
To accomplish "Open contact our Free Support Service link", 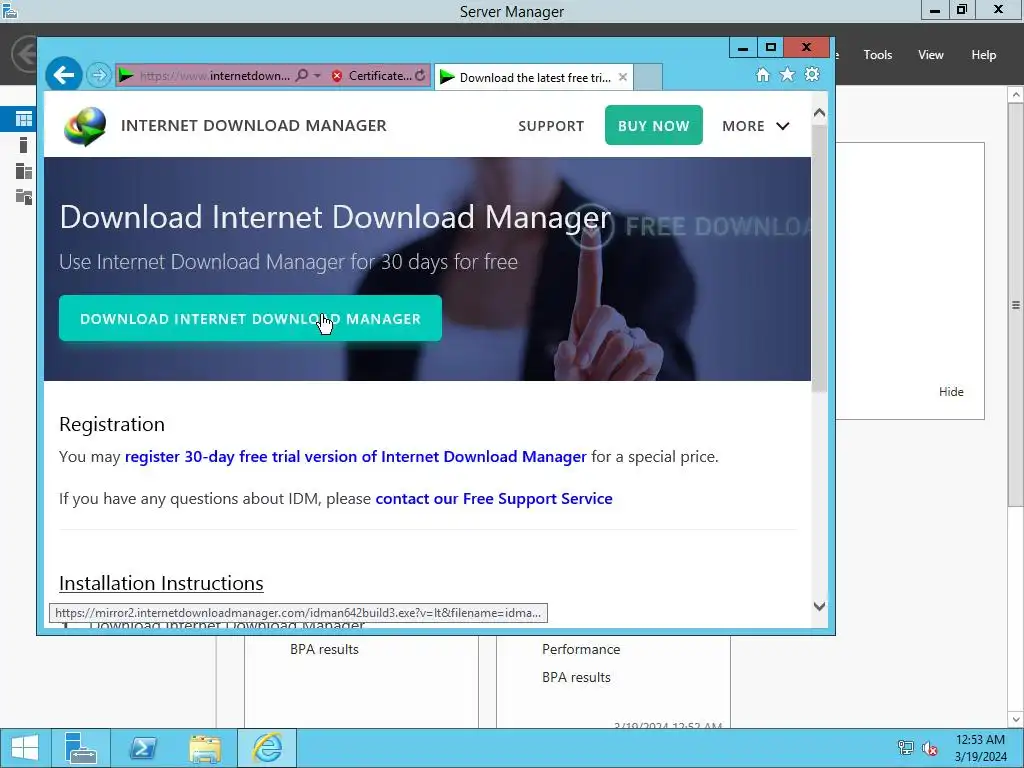I will [x=494, y=498].
